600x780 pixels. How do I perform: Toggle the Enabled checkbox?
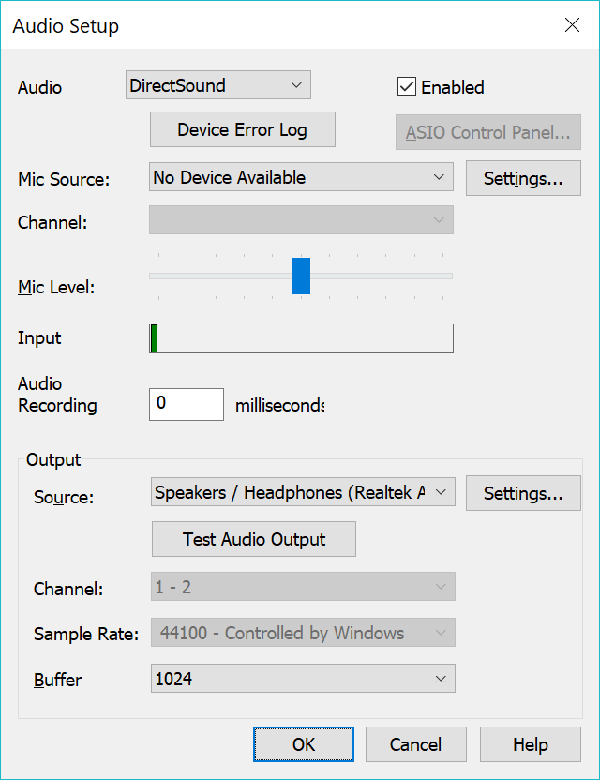(x=407, y=87)
